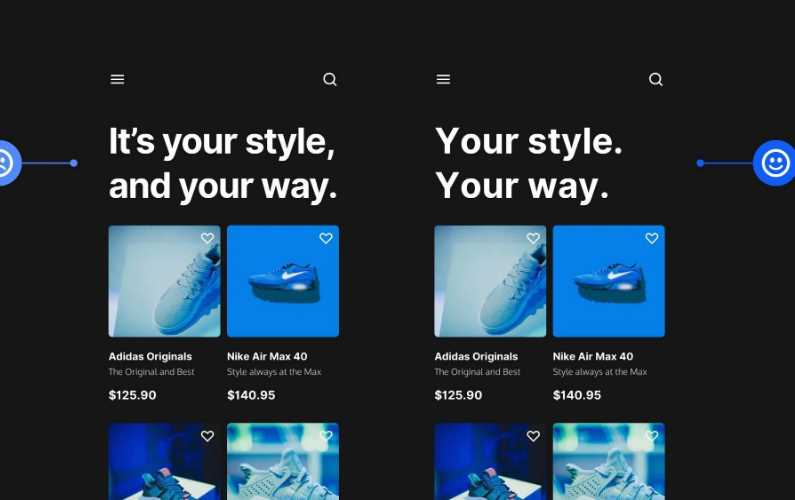Click search icon in right mockup
The height and width of the screenshot is (500, 795).
click(x=656, y=80)
